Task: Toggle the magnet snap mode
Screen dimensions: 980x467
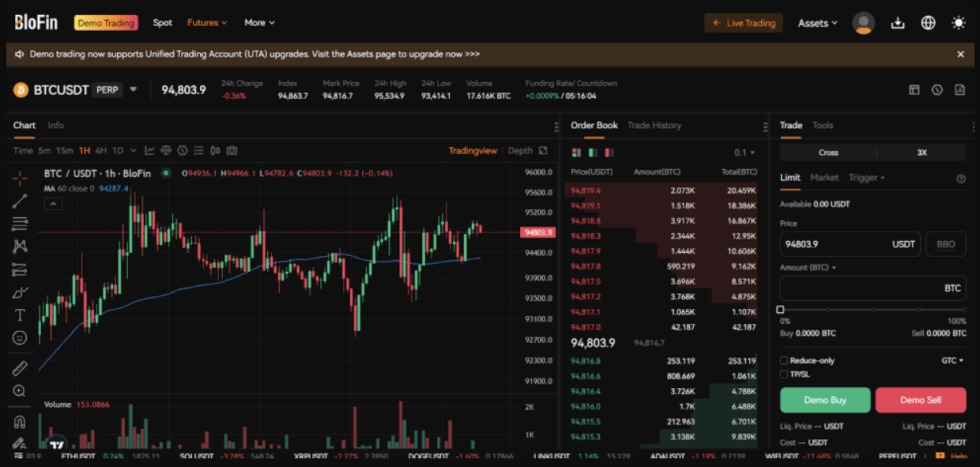Action: [x=19, y=422]
